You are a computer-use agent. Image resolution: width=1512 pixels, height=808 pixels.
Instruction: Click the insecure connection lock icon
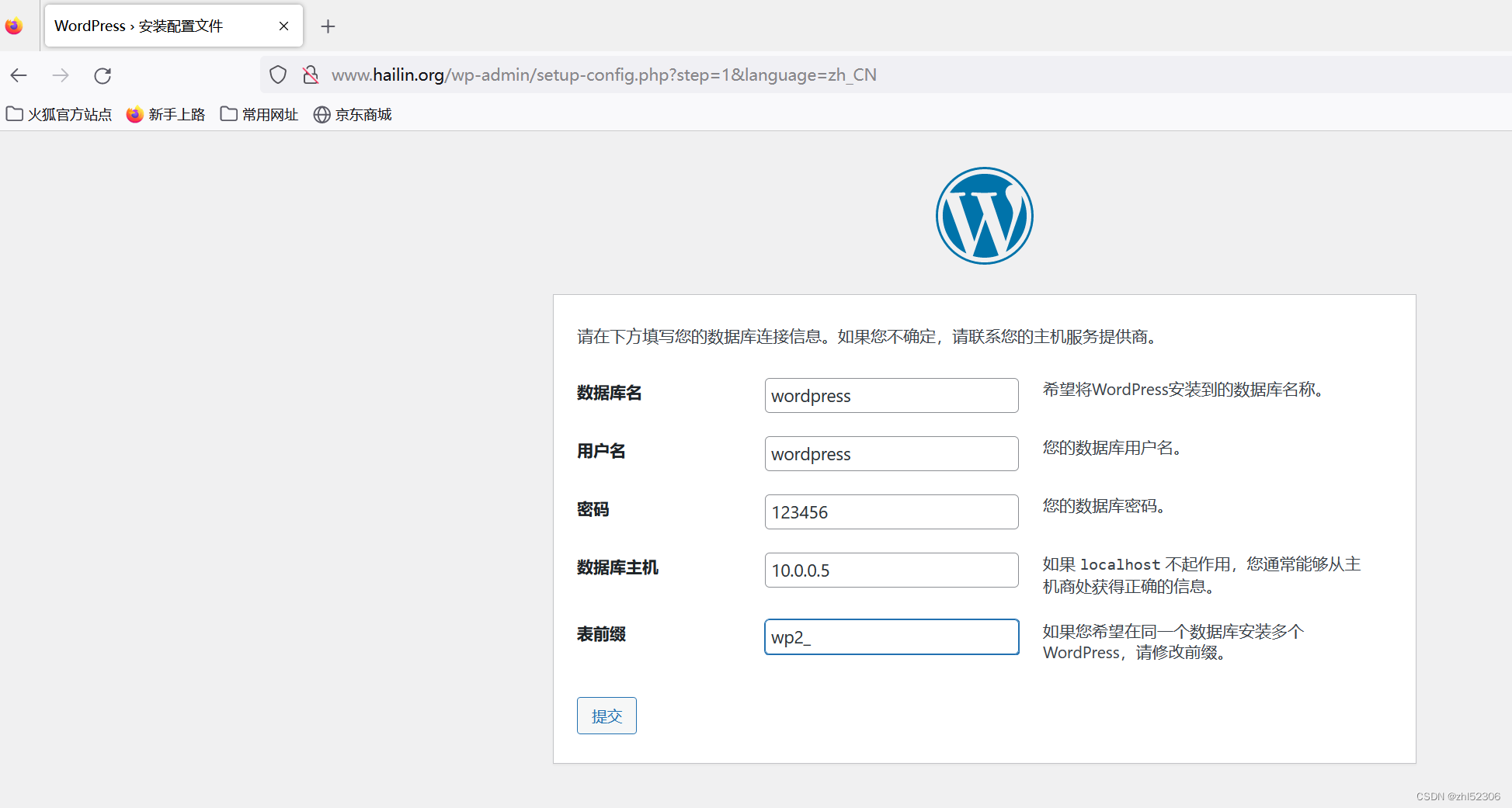[x=311, y=75]
